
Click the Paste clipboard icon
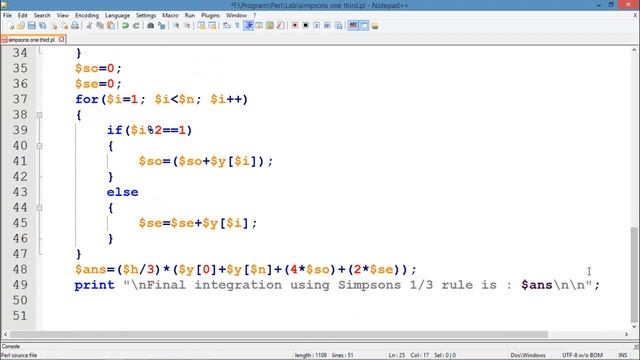tap(111, 26)
